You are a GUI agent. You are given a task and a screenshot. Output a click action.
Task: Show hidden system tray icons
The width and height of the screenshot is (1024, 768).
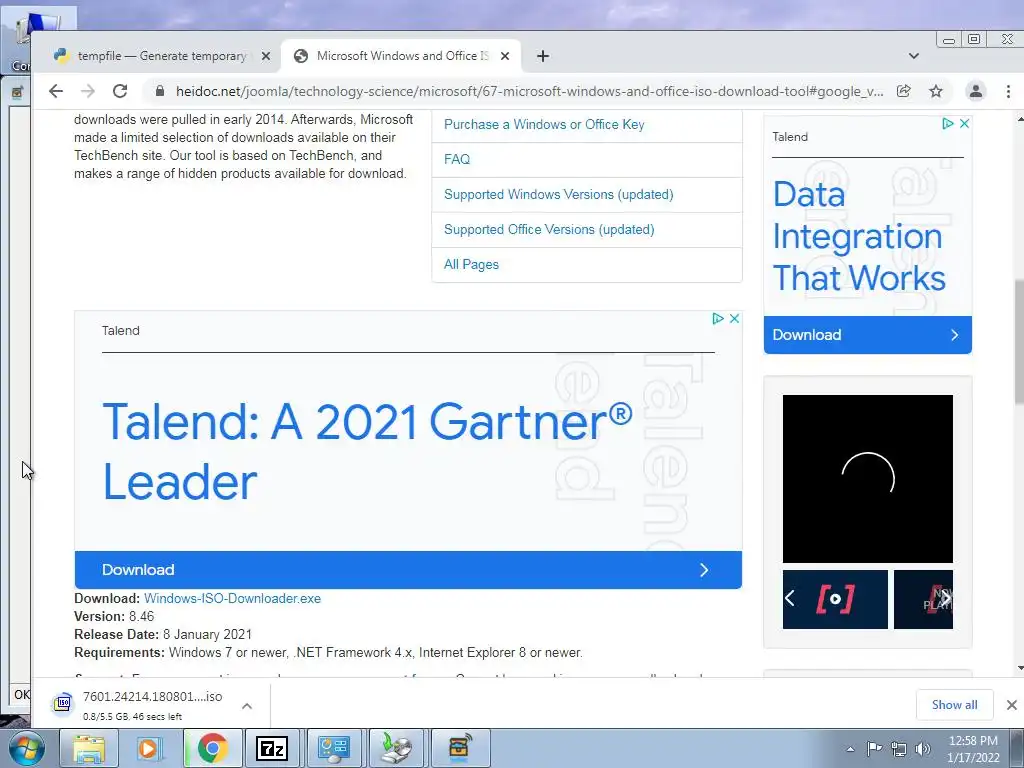pos(850,749)
